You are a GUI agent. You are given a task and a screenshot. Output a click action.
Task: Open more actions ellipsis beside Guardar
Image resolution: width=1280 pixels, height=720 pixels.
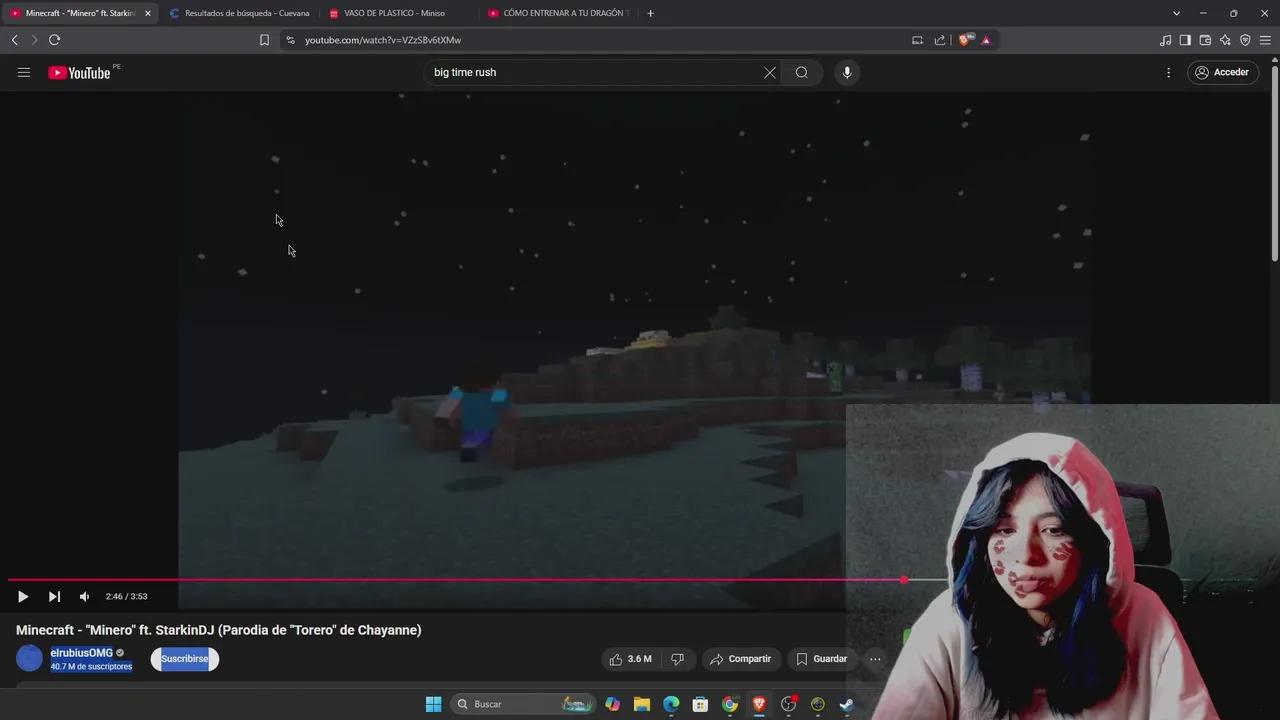click(x=875, y=659)
